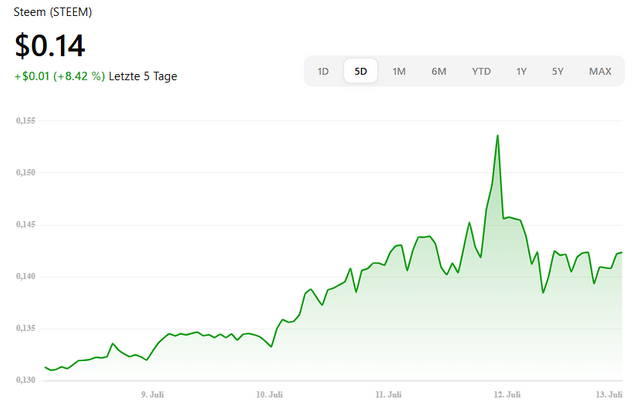This screenshot has width=640, height=402.
Task: Switch to the 1Y chart view
Action: (521, 71)
